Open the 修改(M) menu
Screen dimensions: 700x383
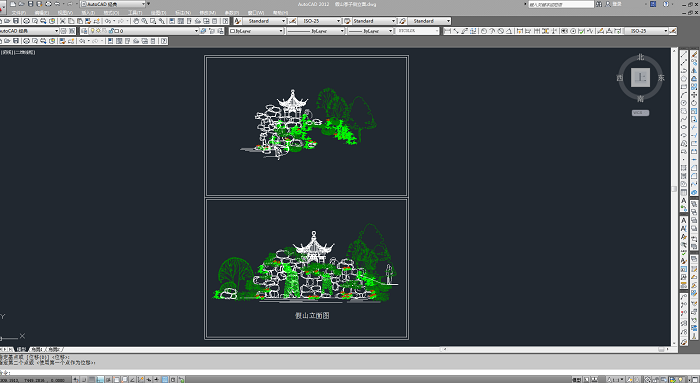(208, 13)
